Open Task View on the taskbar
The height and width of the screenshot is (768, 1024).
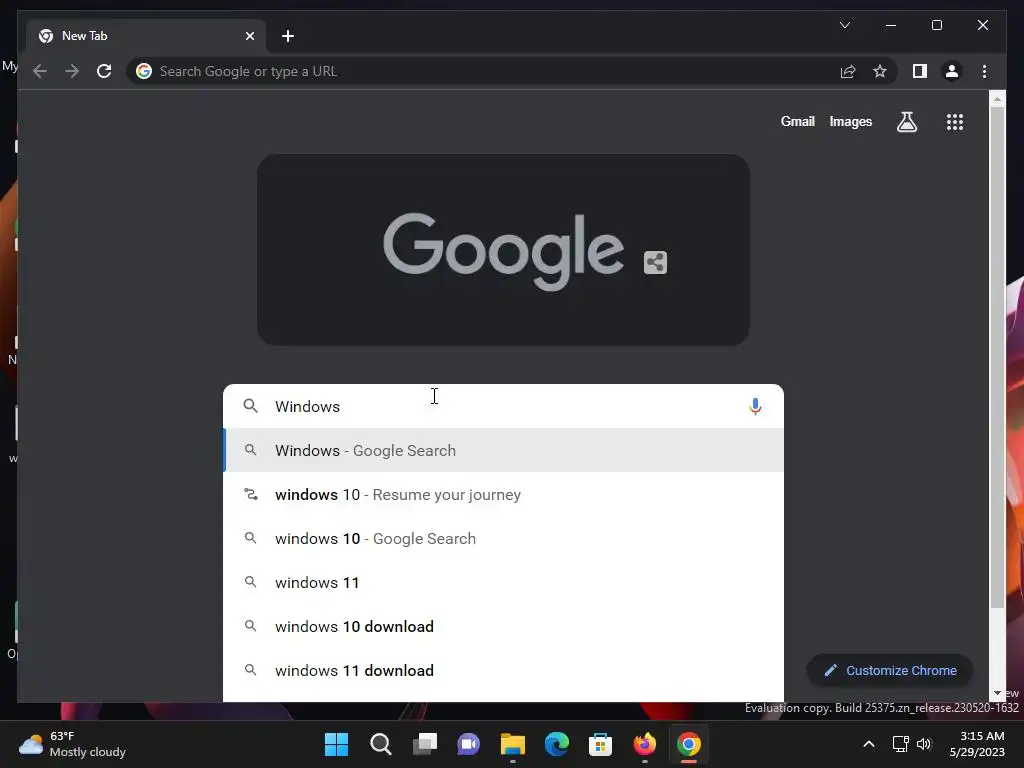point(424,744)
